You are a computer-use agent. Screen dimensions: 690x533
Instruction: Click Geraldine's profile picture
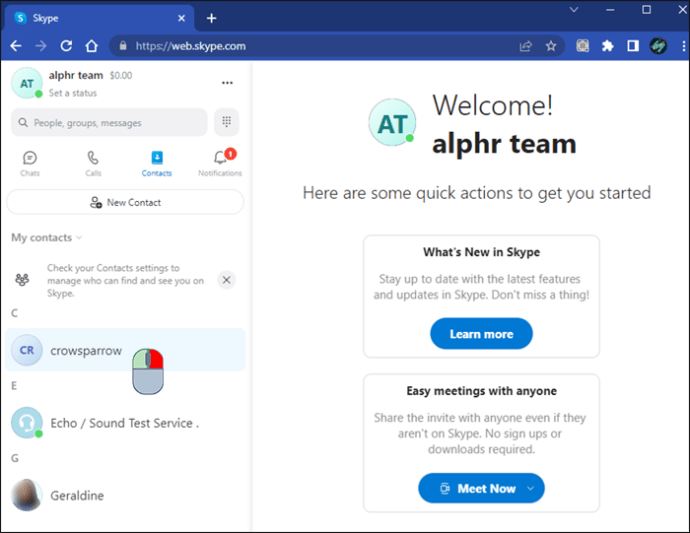27,495
